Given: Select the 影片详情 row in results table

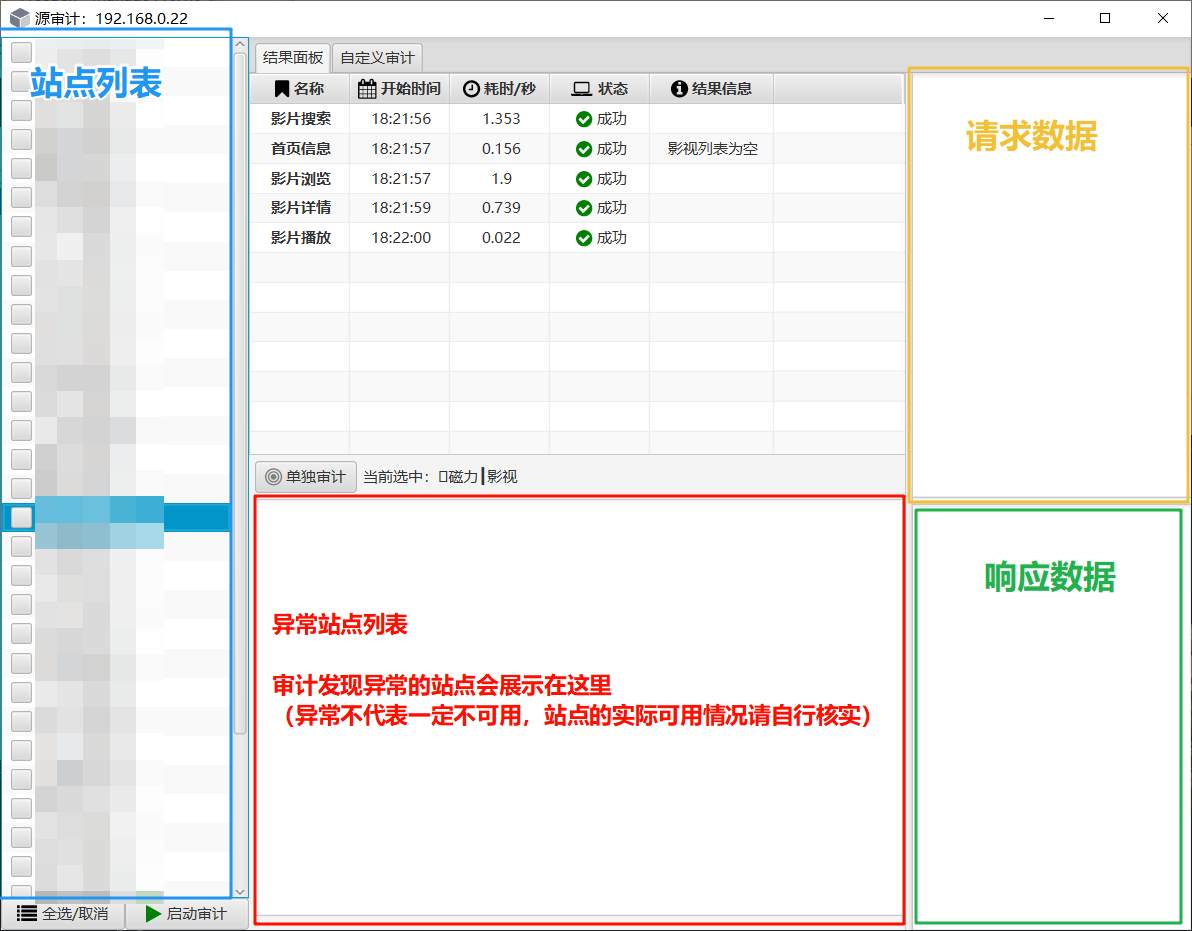Looking at the screenshot, I should (450, 208).
